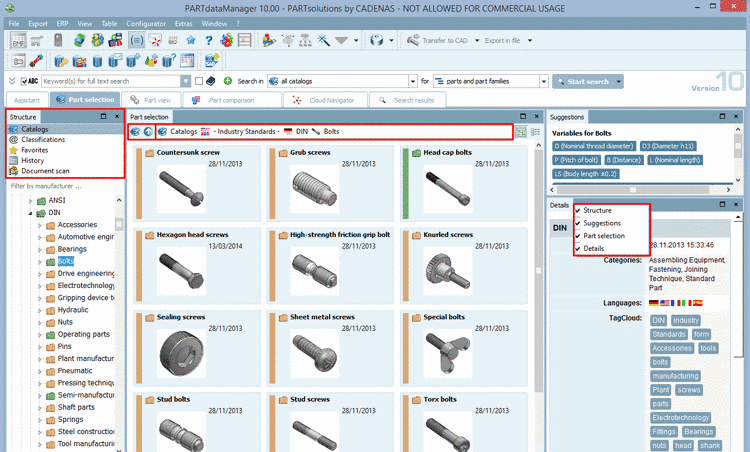The image size is (750, 452).
Task: Select Favorites in the Structure panel
Action: pos(34,150)
